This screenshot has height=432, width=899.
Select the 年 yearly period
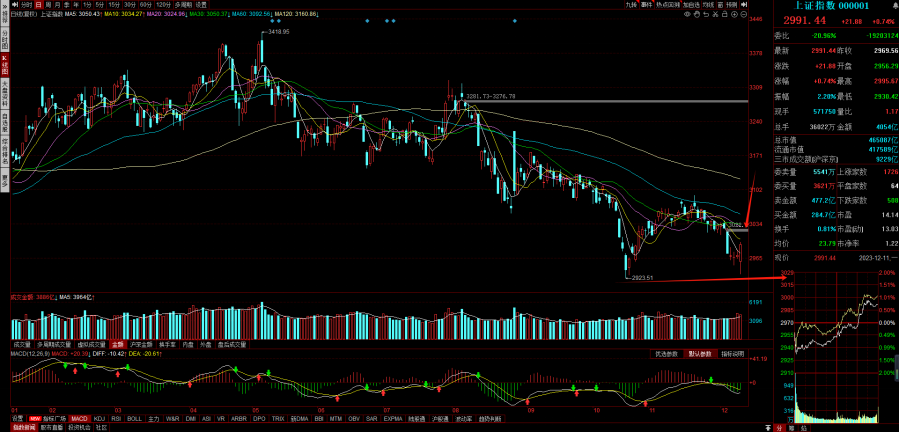pos(76,5)
